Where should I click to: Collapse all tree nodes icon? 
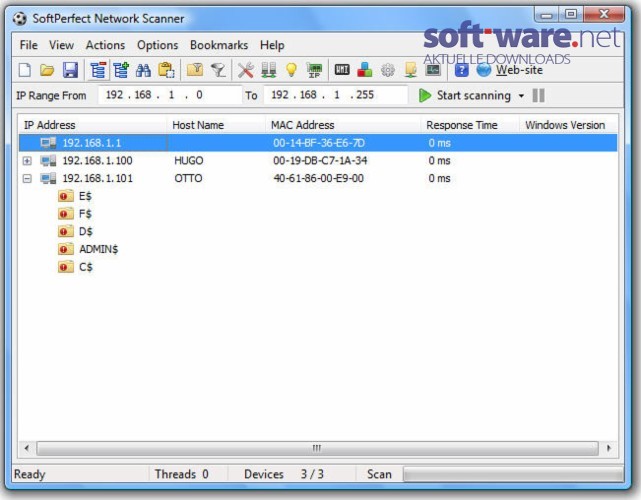98,70
